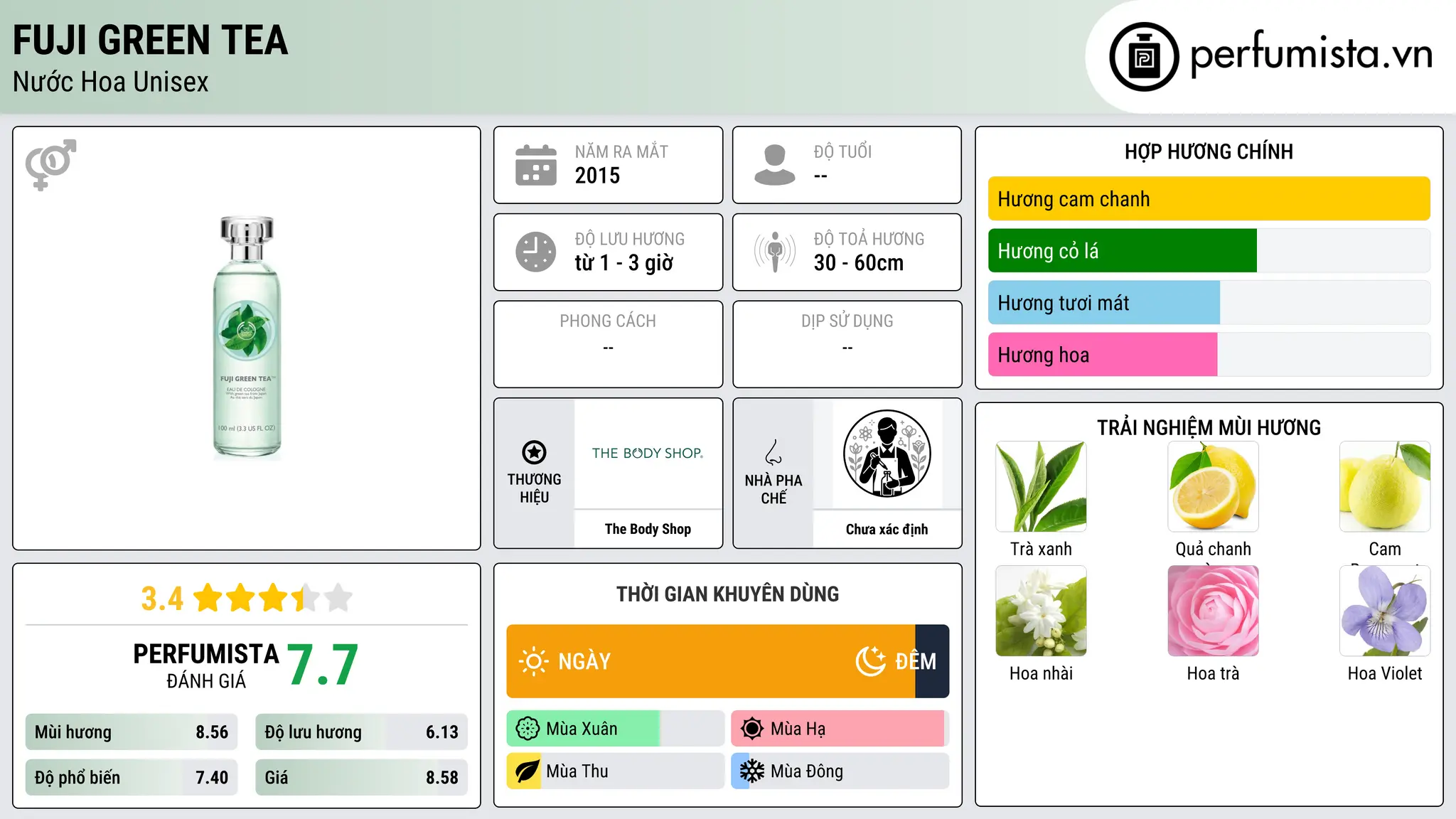
Task: Click the Mùa Xuân season bar
Action: point(615,729)
